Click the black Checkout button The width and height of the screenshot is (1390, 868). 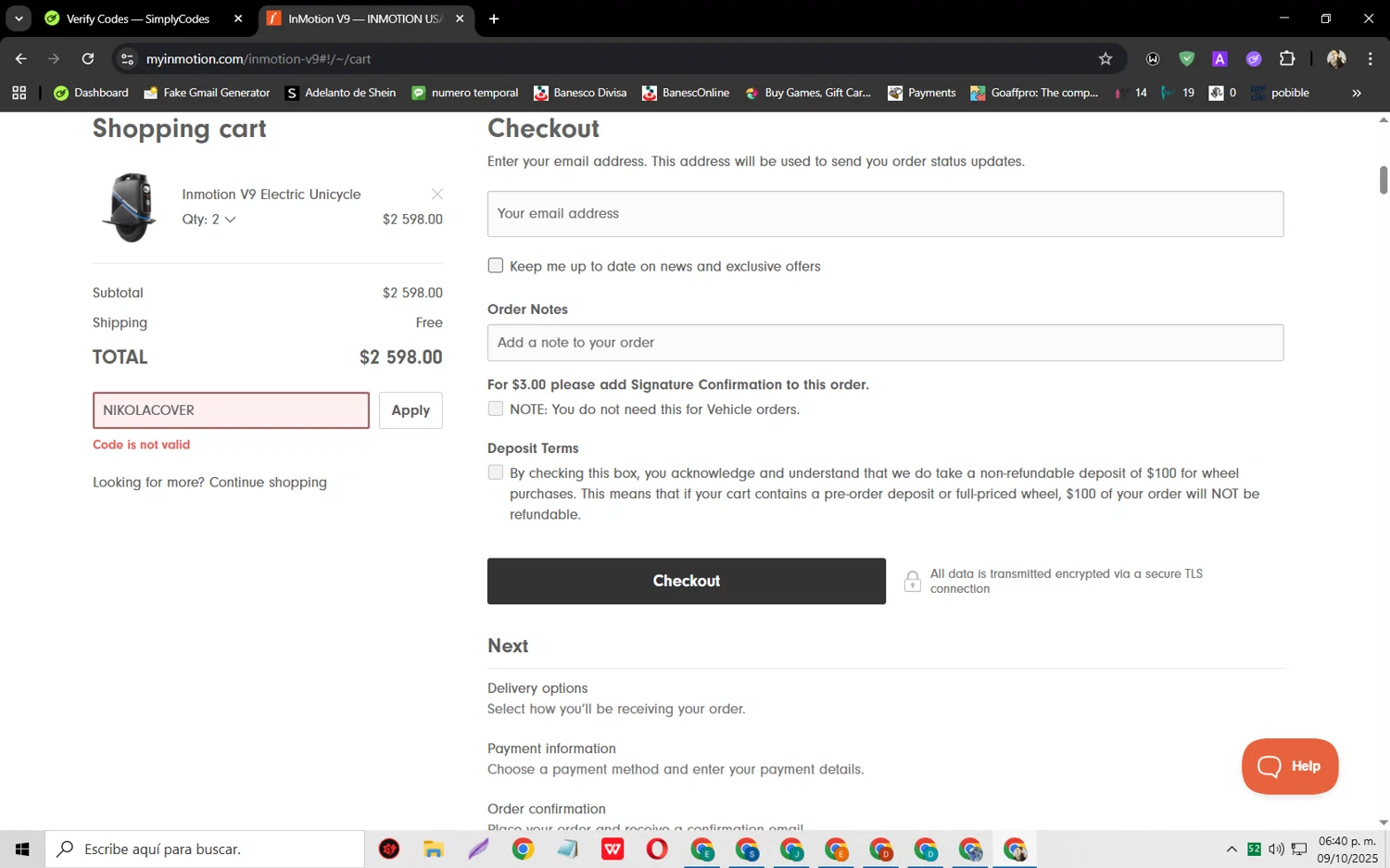click(687, 581)
